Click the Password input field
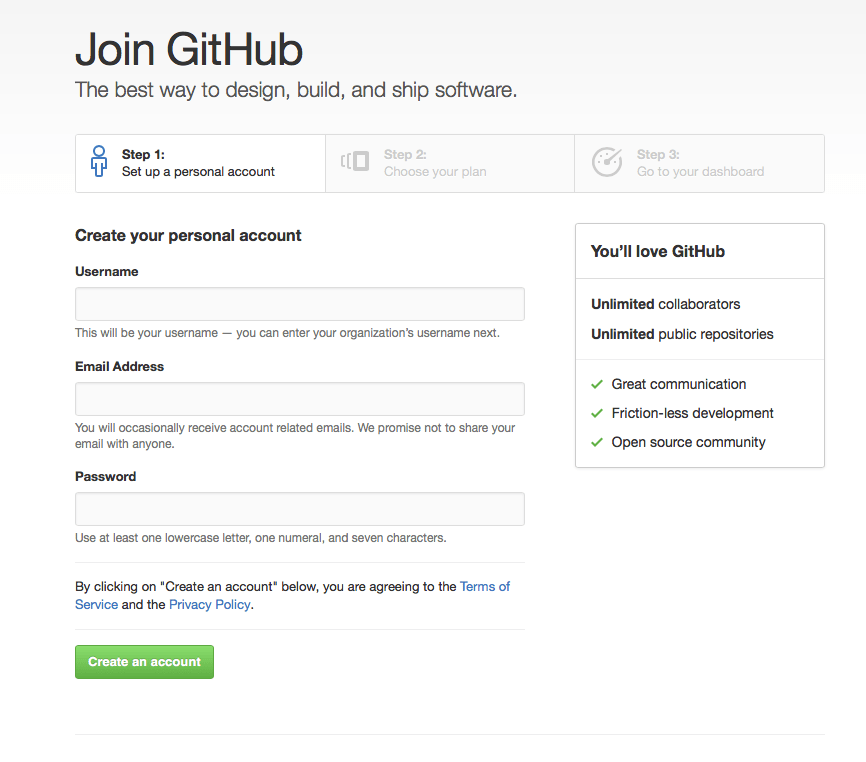 (299, 508)
